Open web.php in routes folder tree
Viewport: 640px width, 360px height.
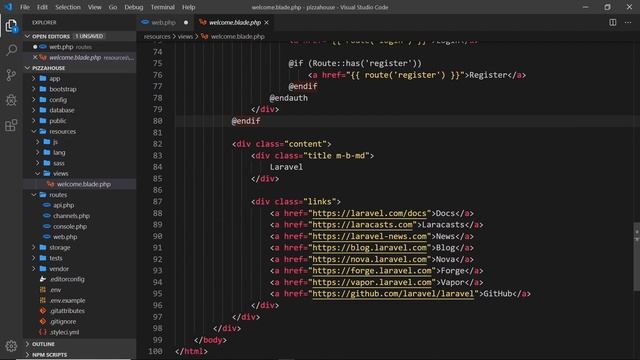pyautogui.click(x=79, y=237)
